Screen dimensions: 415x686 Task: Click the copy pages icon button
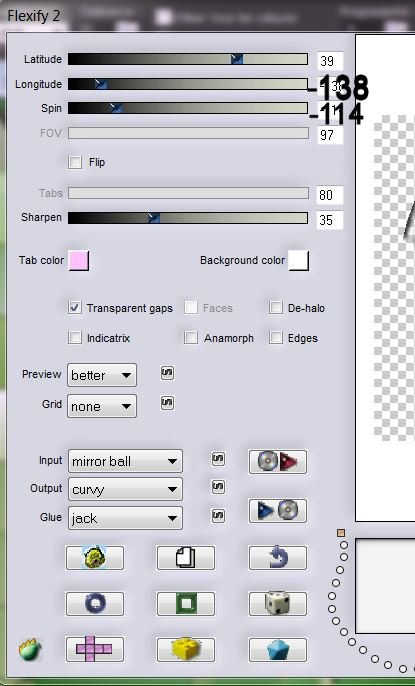pyautogui.click(x=186, y=558)
